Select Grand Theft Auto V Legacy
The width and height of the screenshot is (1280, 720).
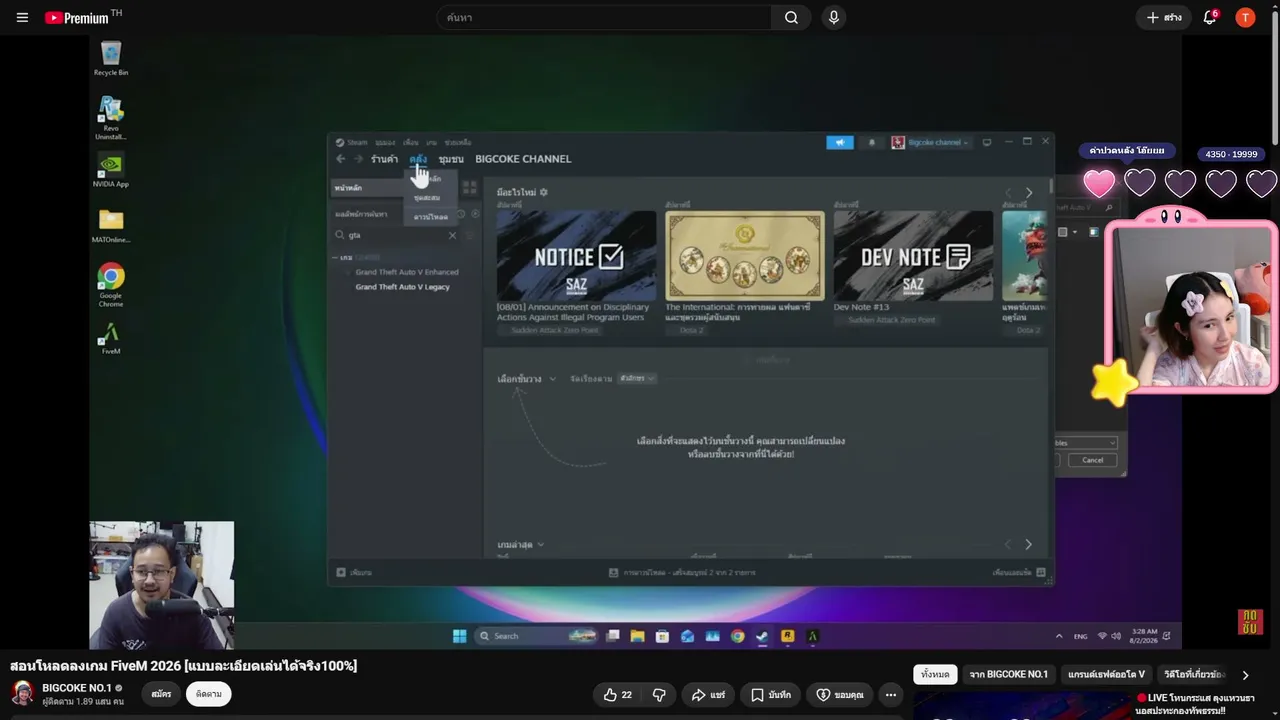click(403, 287)
